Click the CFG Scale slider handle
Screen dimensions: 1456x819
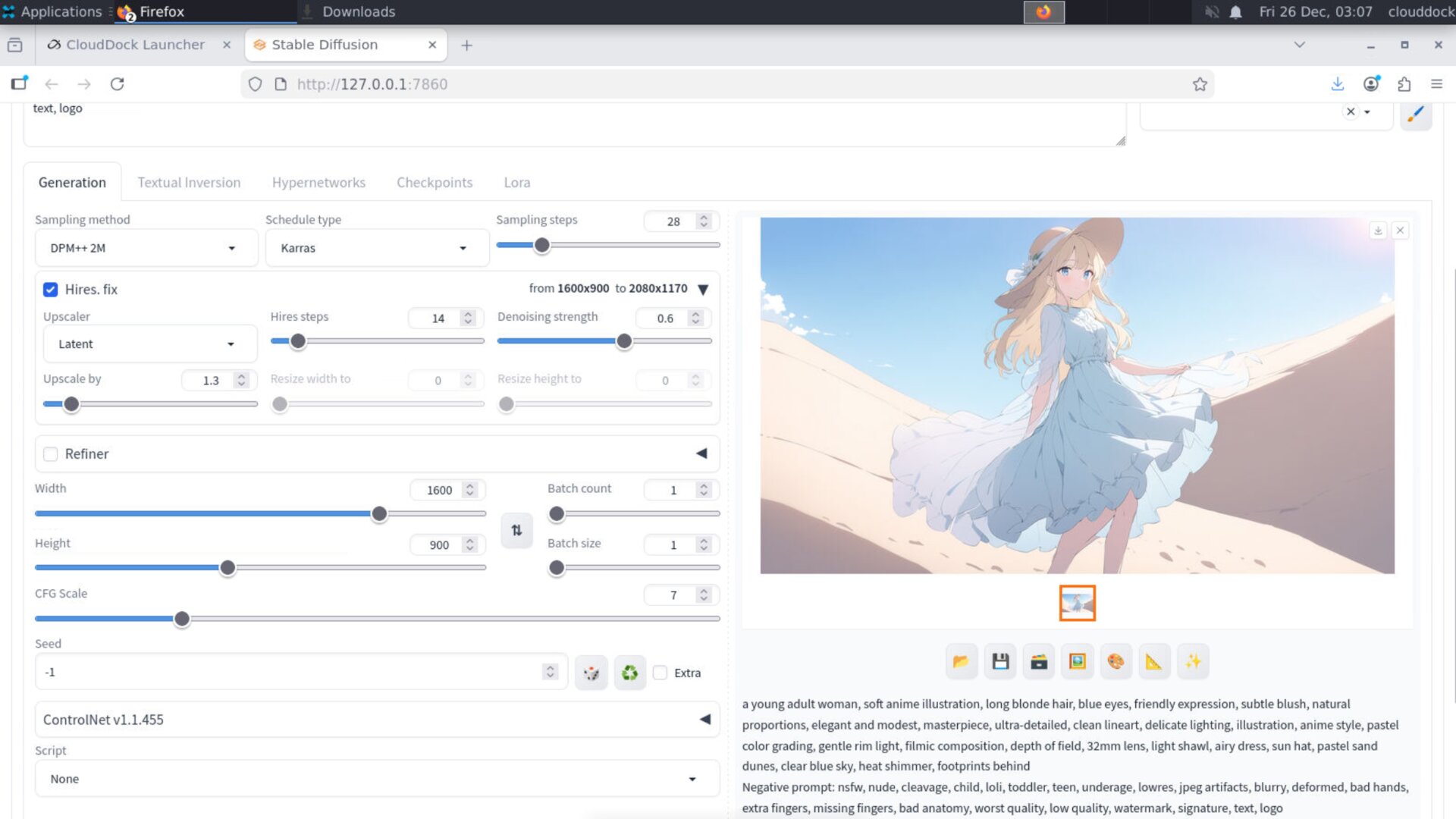pos(181,619)
